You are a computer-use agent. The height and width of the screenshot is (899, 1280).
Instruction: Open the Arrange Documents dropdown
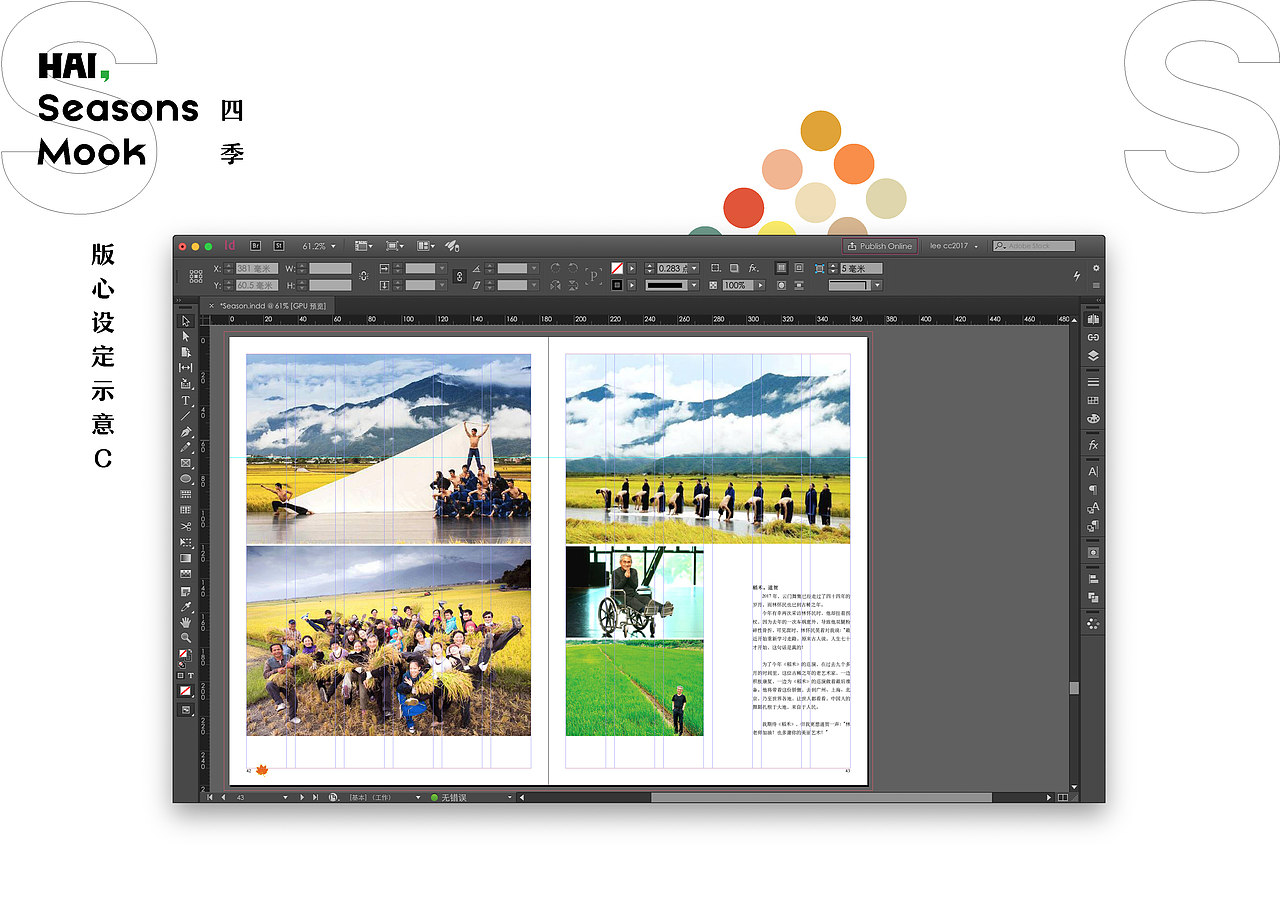426,246
